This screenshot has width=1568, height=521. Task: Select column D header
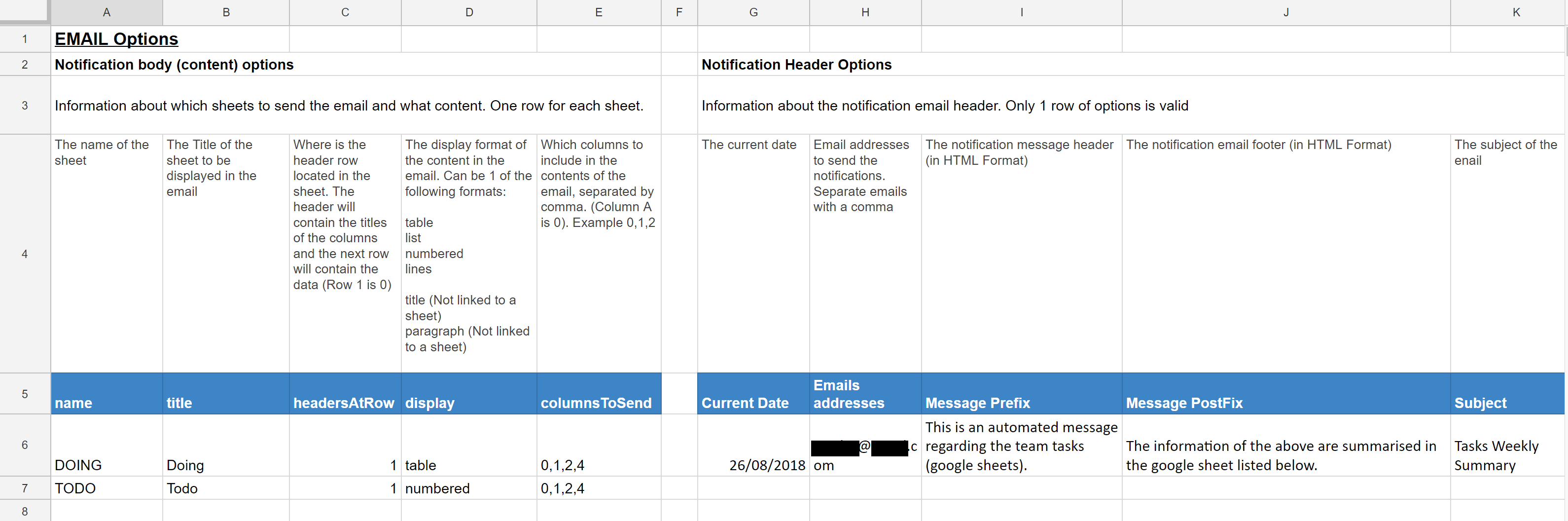469,12
